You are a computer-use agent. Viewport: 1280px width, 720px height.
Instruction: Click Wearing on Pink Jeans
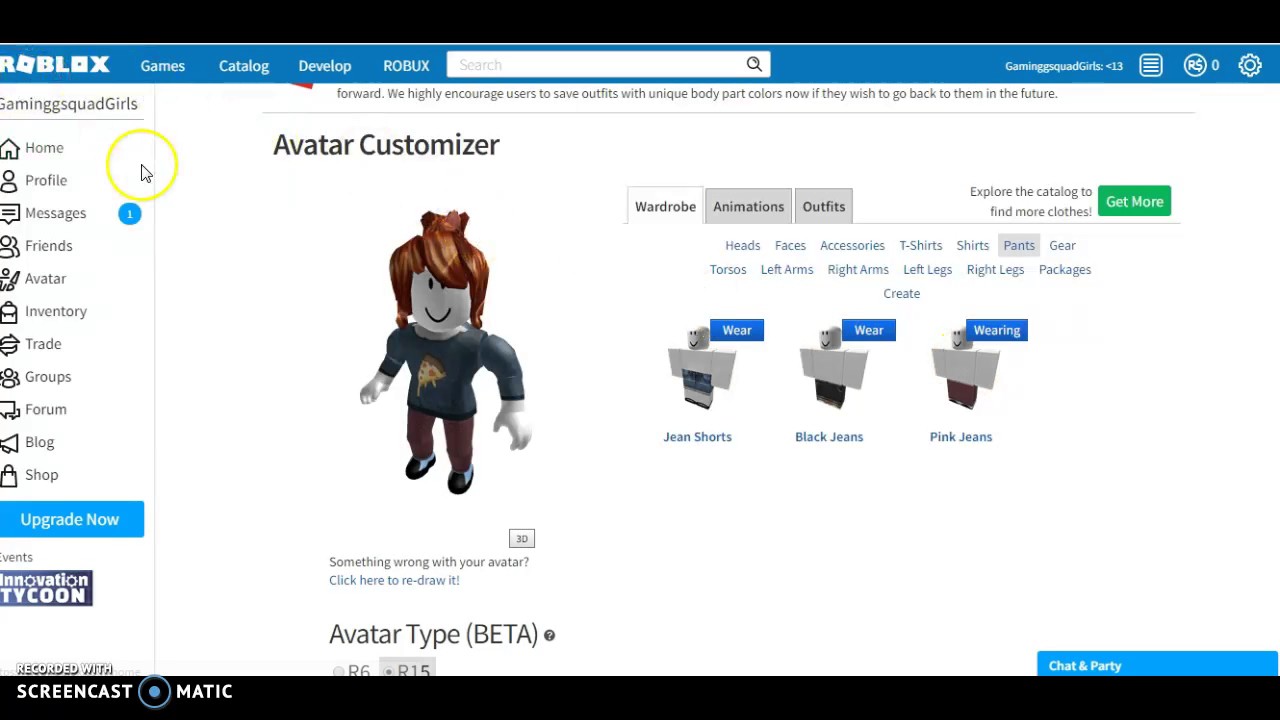pos(997,330)
